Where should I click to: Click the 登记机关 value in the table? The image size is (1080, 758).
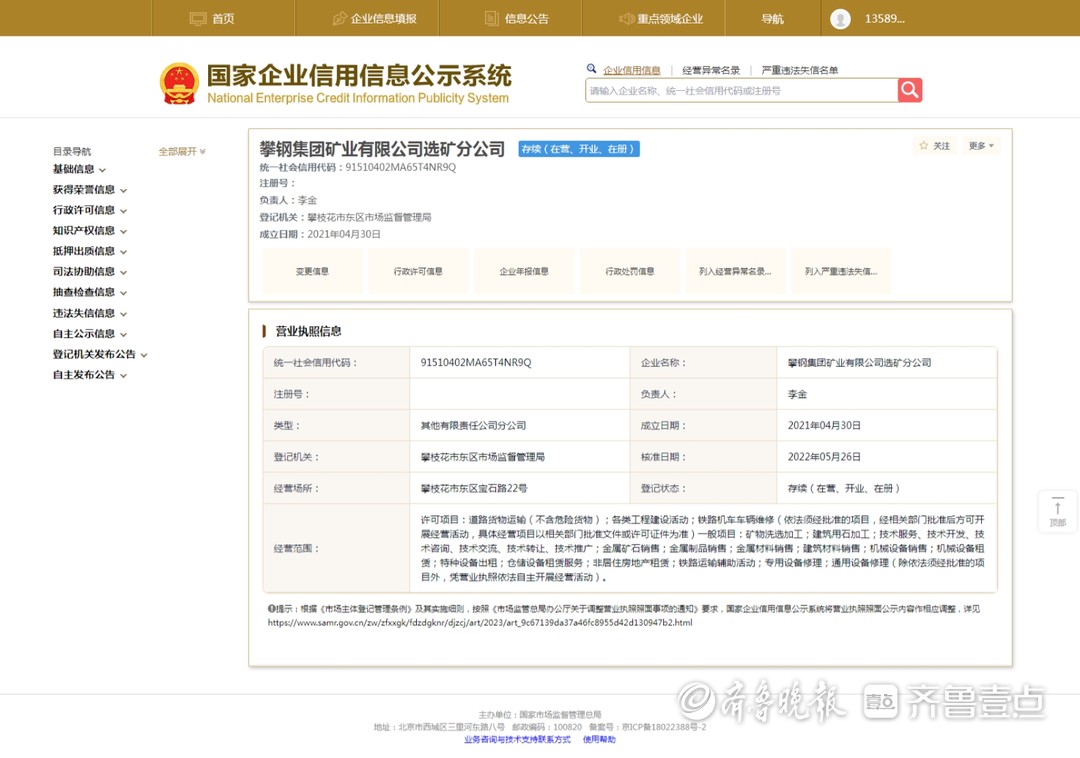point(483,456)
